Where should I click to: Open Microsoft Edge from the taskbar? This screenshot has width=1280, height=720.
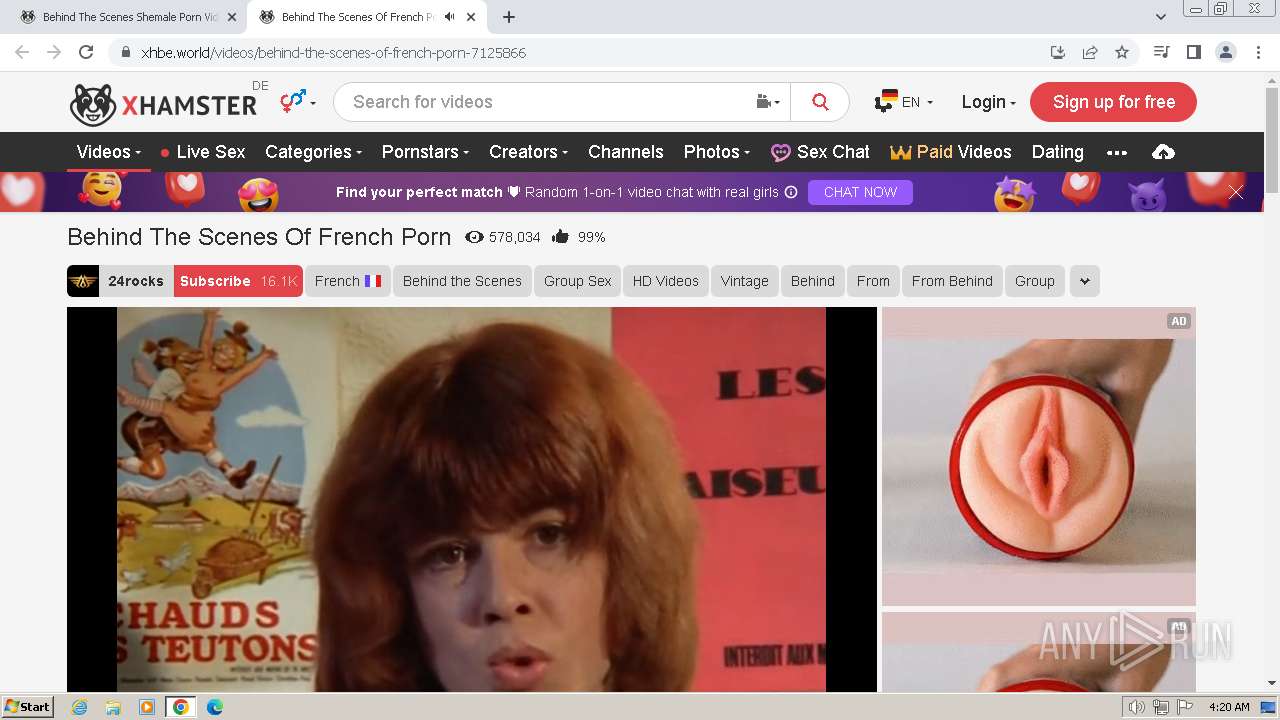215,707
